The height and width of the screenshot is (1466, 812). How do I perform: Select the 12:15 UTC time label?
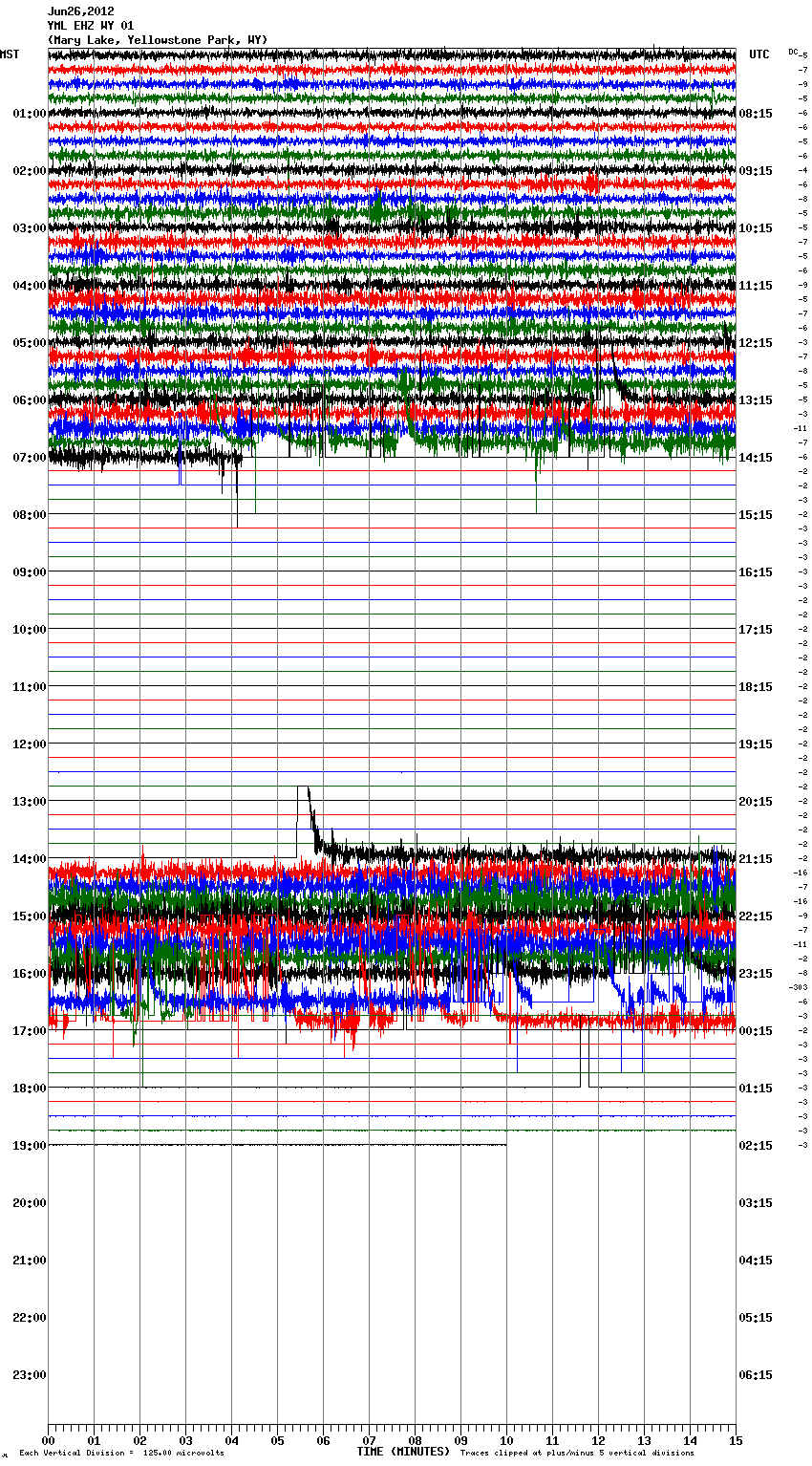pyautogui.click(x=756, y=343)
